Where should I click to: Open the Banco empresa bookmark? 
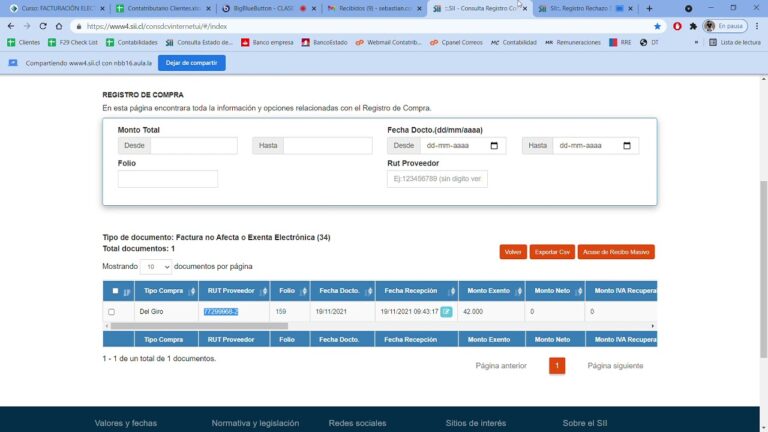pyautogui.click(x=267, y=43)
